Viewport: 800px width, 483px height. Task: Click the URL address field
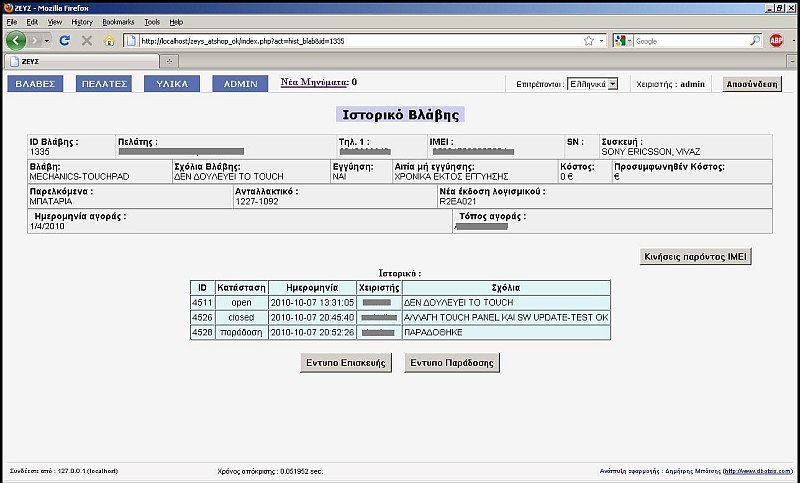pos(360,41)
